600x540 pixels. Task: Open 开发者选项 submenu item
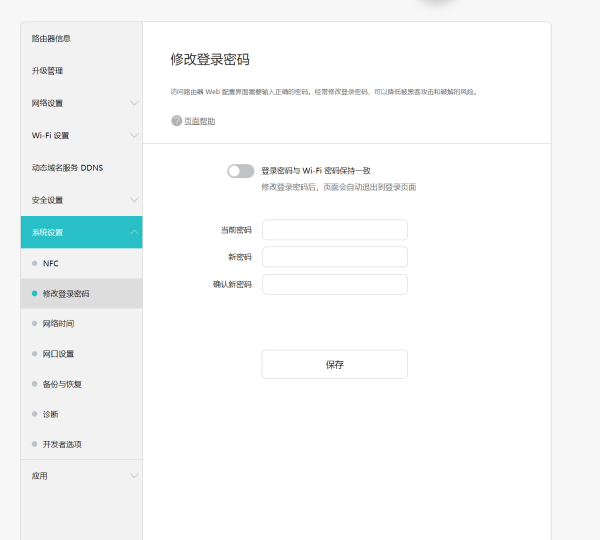(62, 444)
